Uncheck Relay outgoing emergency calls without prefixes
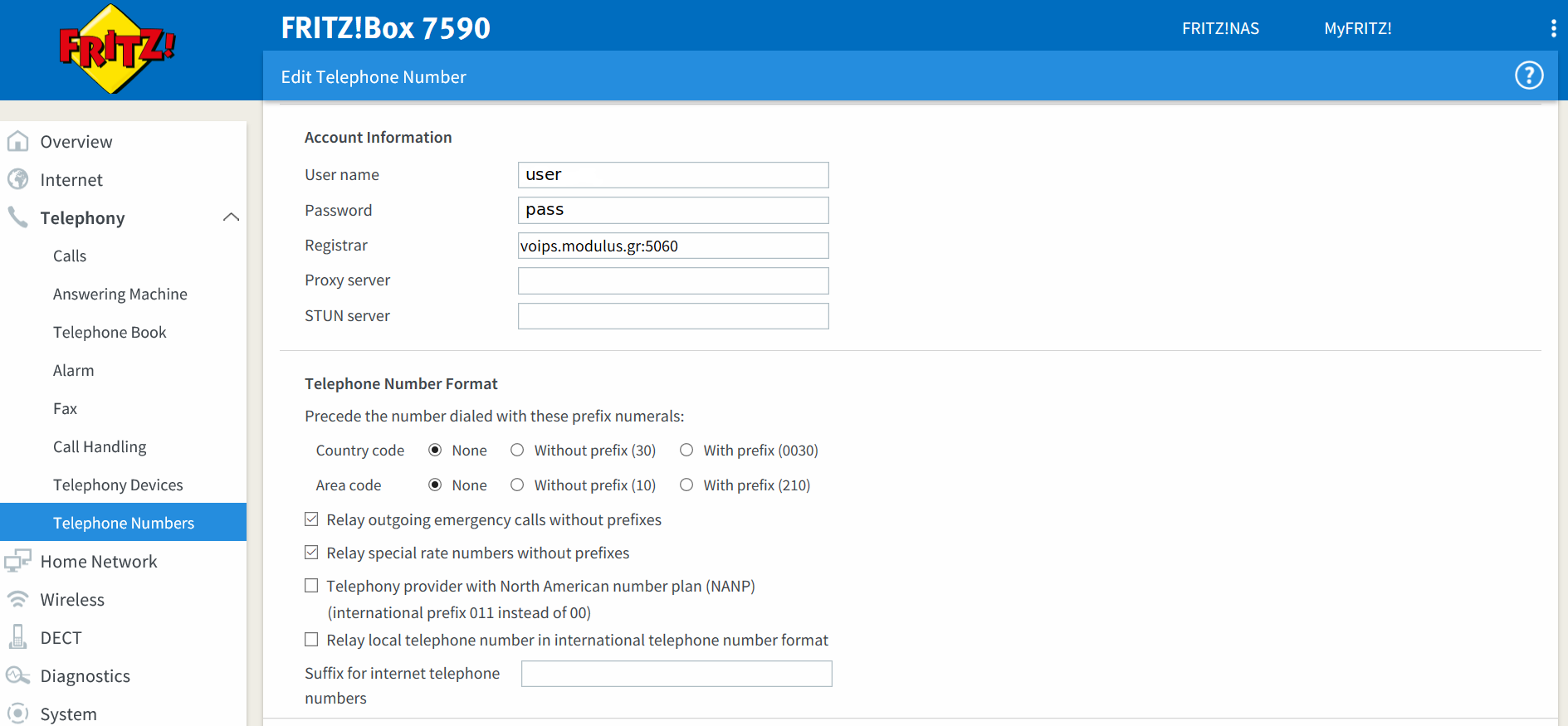Image resolution: width=1568 pixels, height=726 pixels. (311, 519)
